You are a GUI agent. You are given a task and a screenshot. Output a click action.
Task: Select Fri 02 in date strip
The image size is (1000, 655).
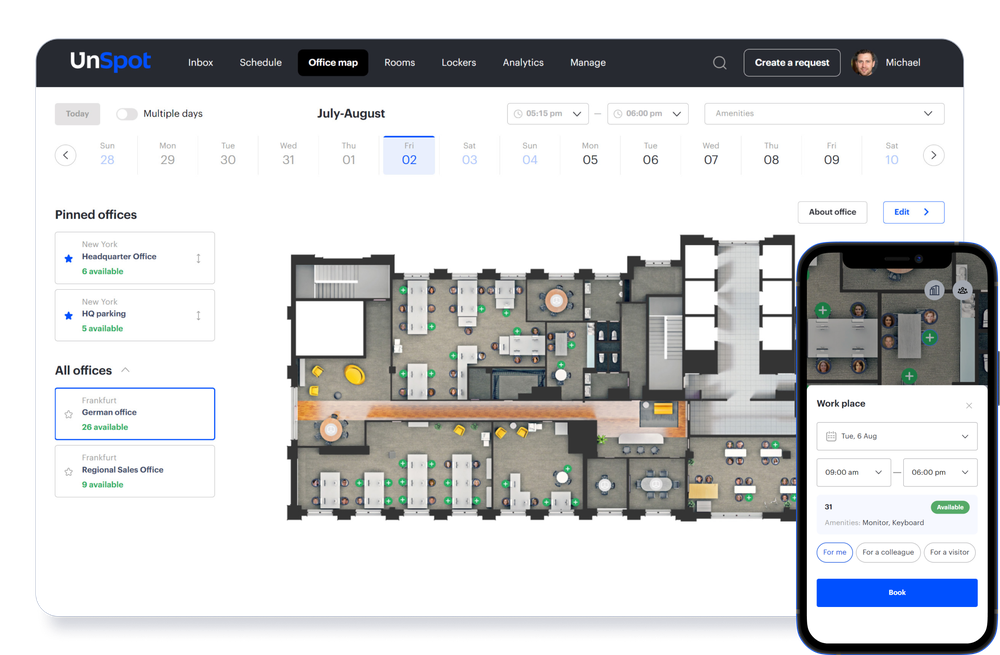point(409,155)
